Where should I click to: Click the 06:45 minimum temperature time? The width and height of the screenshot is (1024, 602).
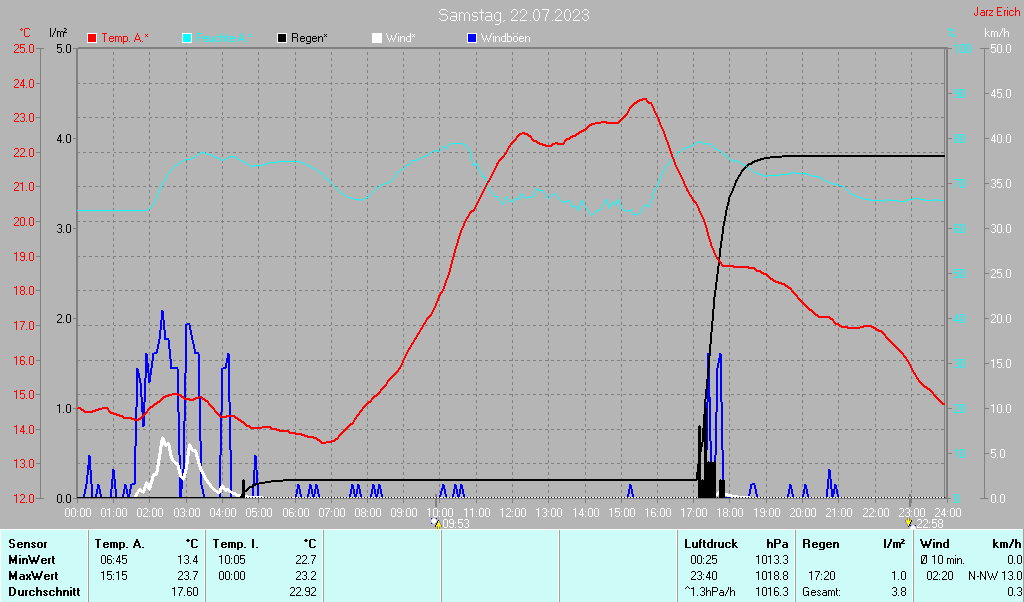click(114, 560)
